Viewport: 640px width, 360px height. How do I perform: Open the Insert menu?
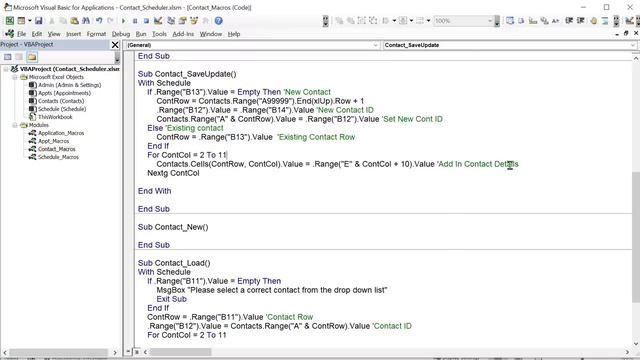tap(73, 34)
